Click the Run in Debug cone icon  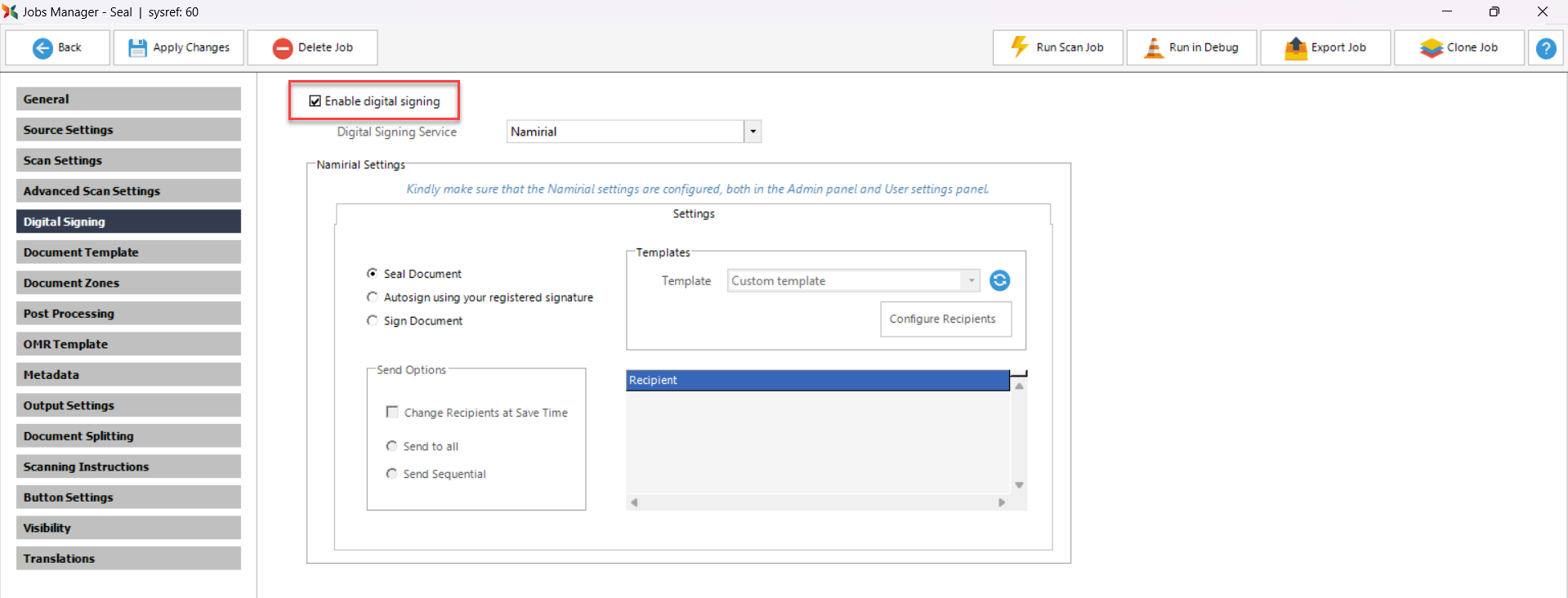point(1153,47)
